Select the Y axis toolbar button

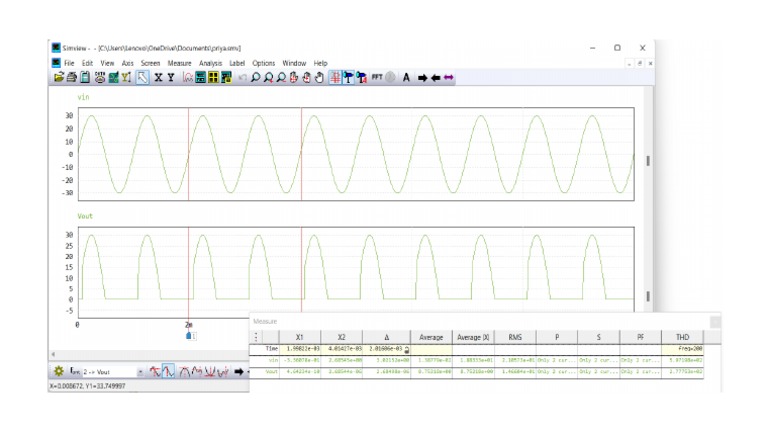point(171,77)
